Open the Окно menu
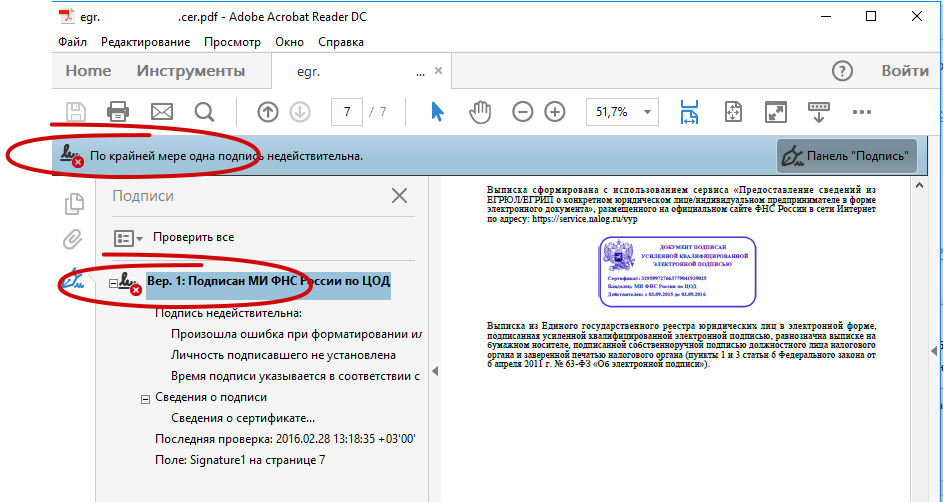The height and width of the screenshot is (502, 944). [x=290, y=42]
